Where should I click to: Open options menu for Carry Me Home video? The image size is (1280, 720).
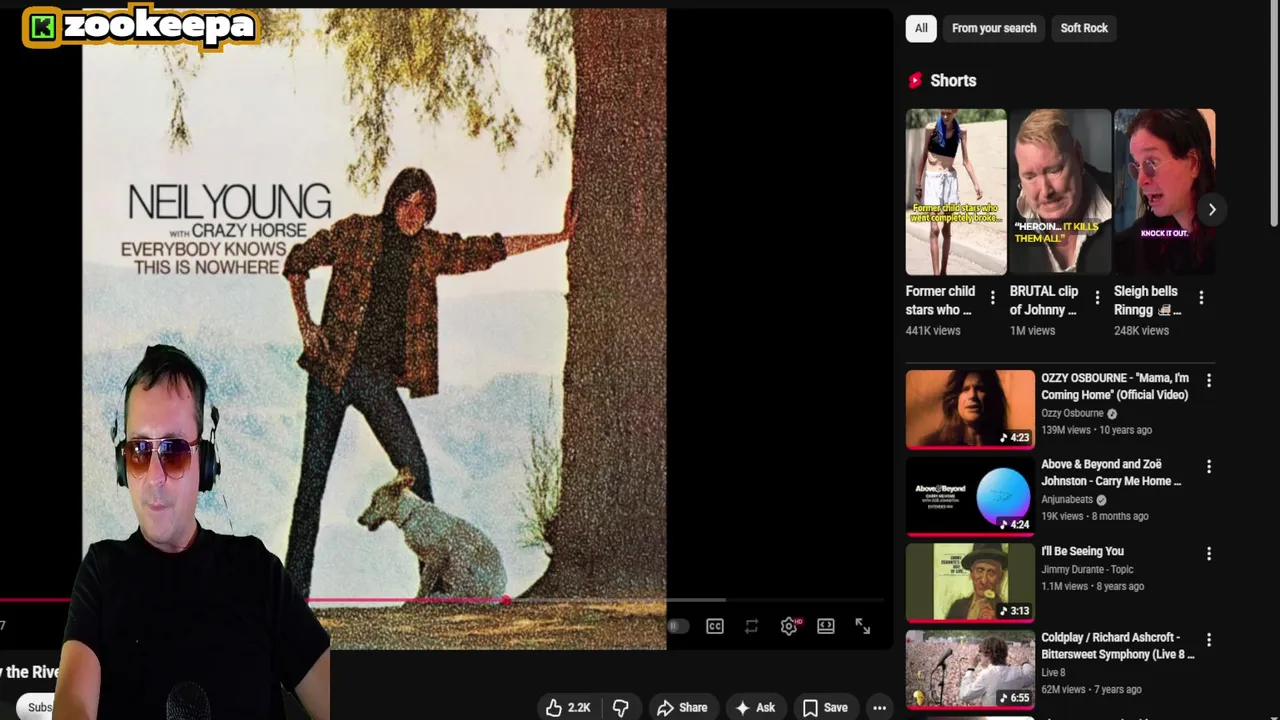1208,467
